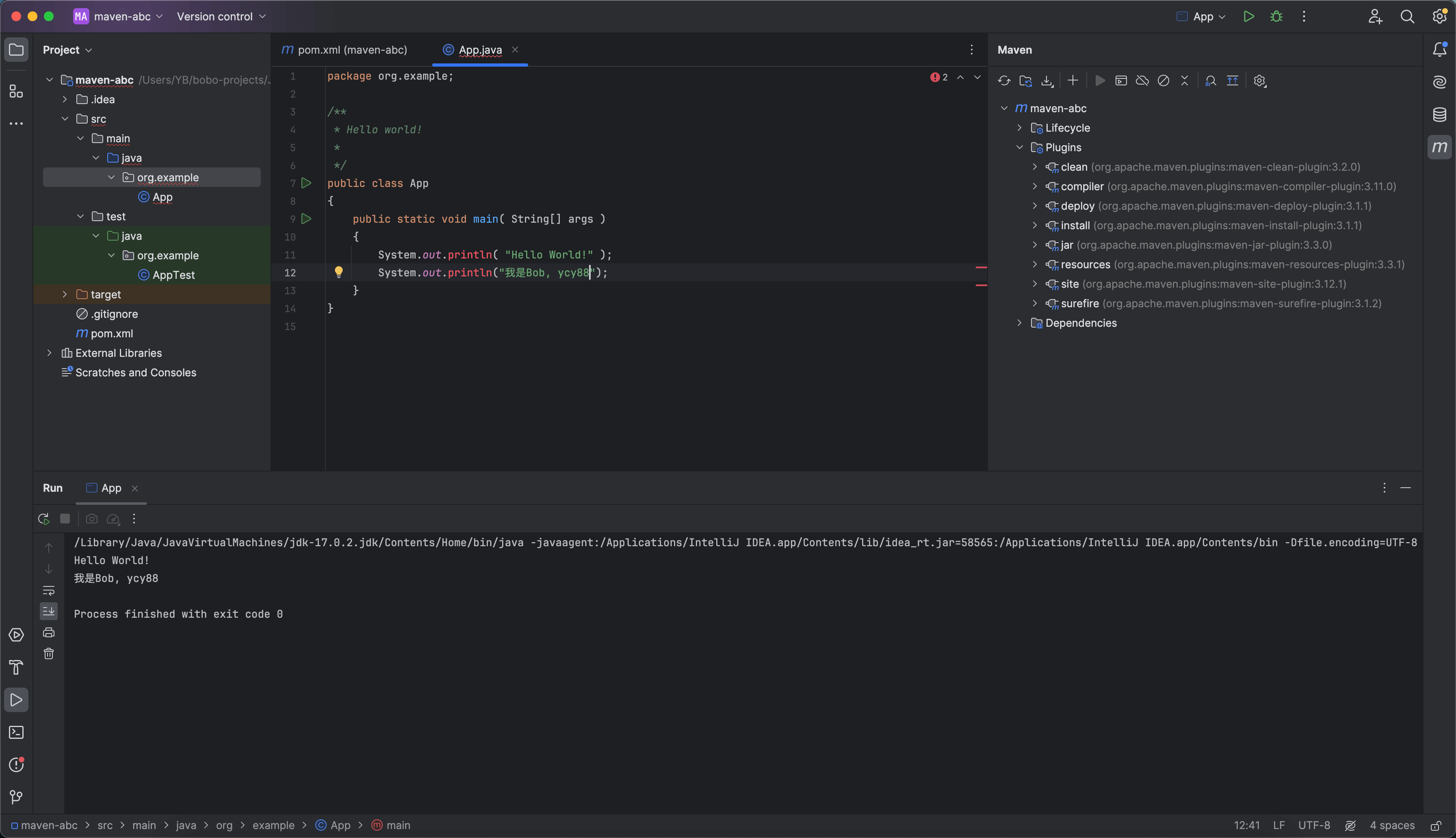Open the Git tool window icon
1456x838 pixels.
tap(16, 797)
